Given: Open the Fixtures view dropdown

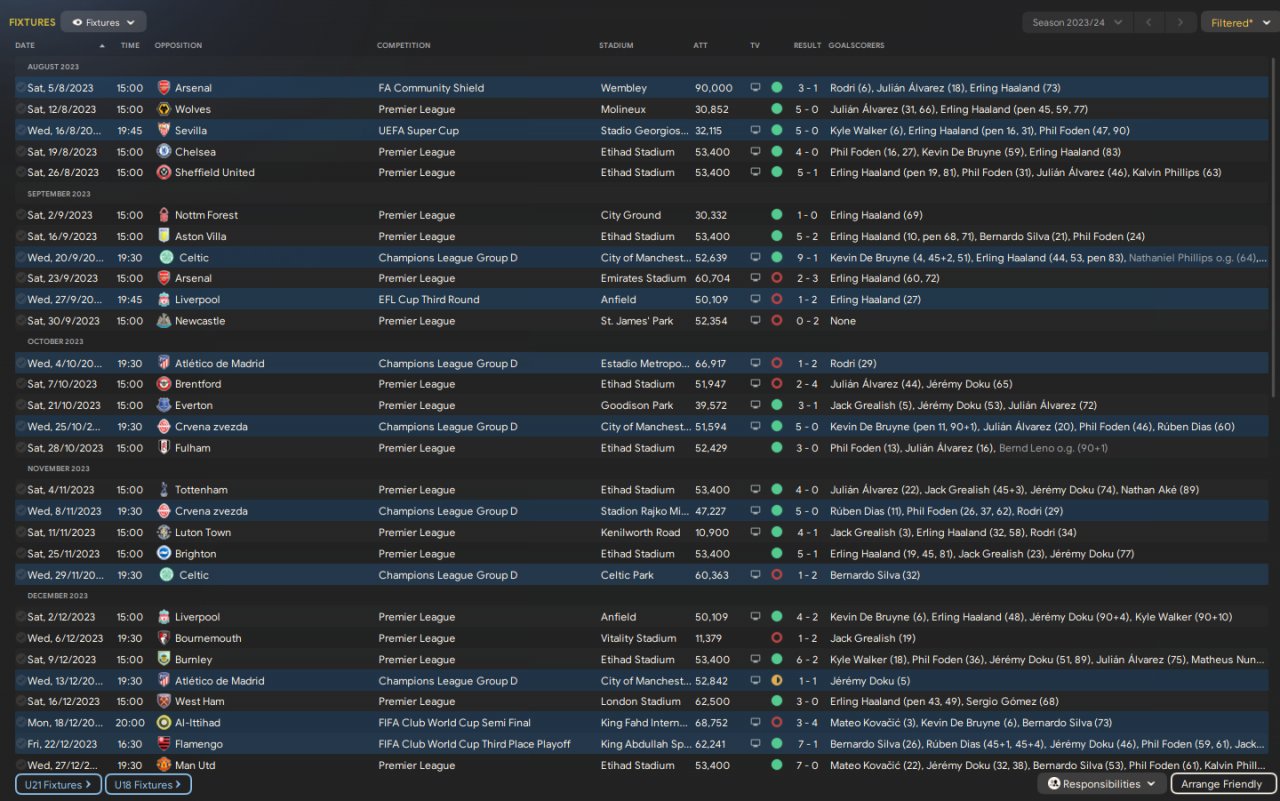Looking at the screenshot, I should click(103, 22).
